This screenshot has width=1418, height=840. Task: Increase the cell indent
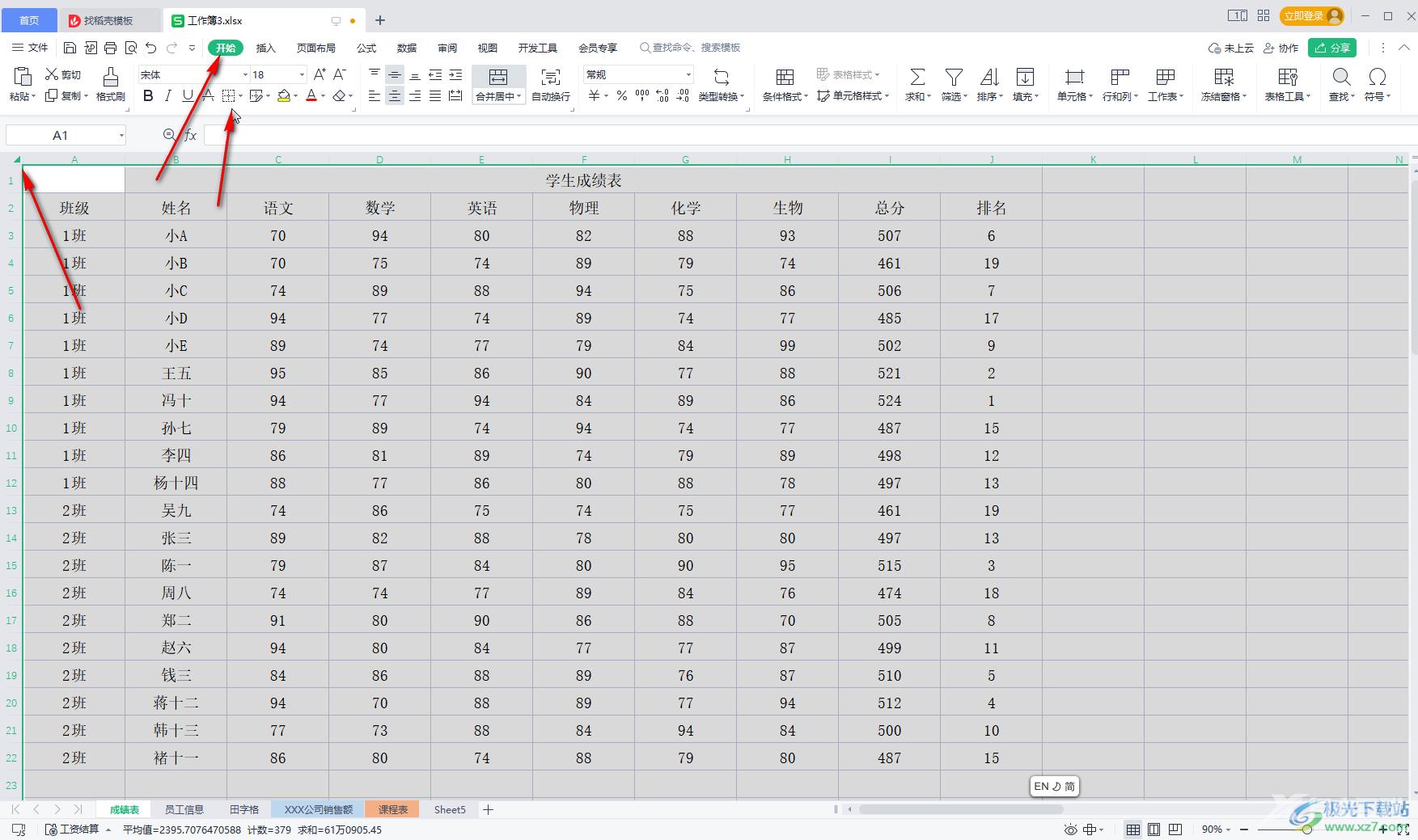point(455,74)
